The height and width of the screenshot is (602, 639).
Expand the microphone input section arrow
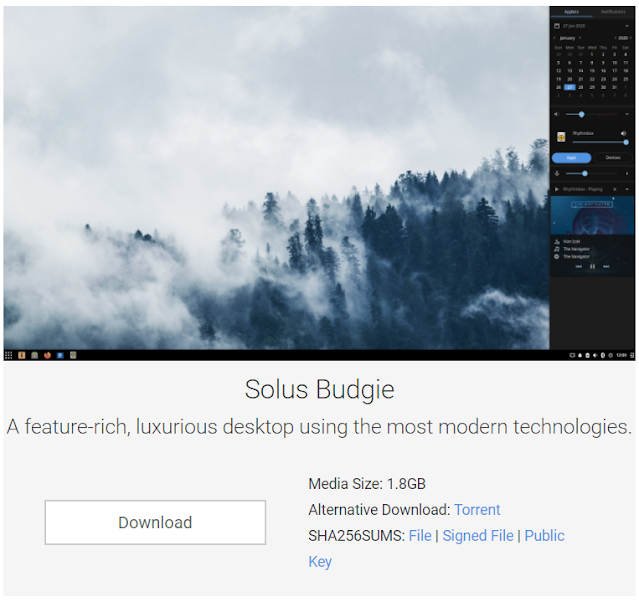point(627,174)
